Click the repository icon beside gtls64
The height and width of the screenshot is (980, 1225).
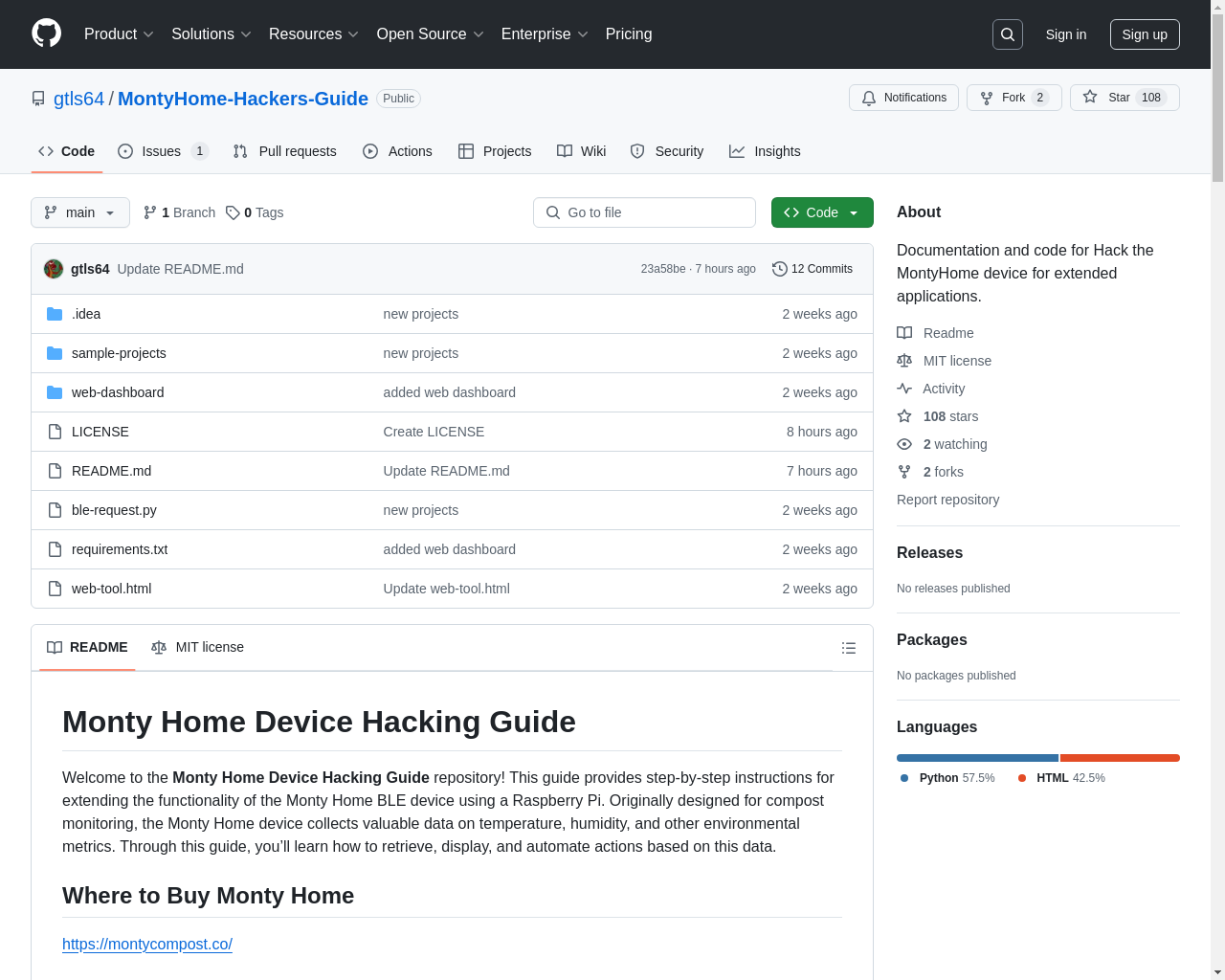click(x=38, y=99)
